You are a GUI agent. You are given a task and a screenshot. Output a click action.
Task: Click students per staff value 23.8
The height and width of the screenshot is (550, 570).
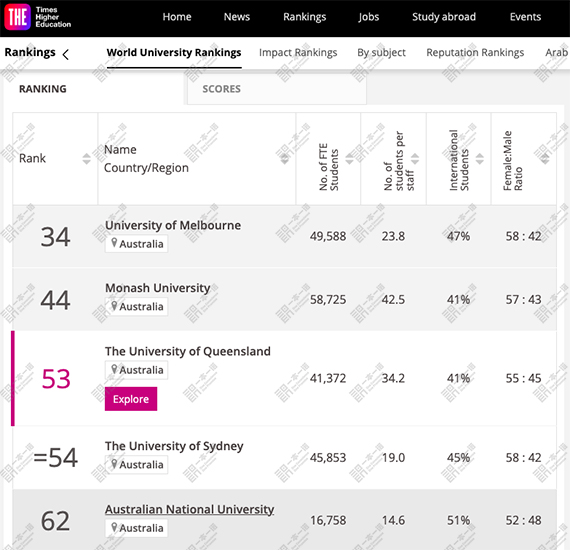click(x=393, y=237)
